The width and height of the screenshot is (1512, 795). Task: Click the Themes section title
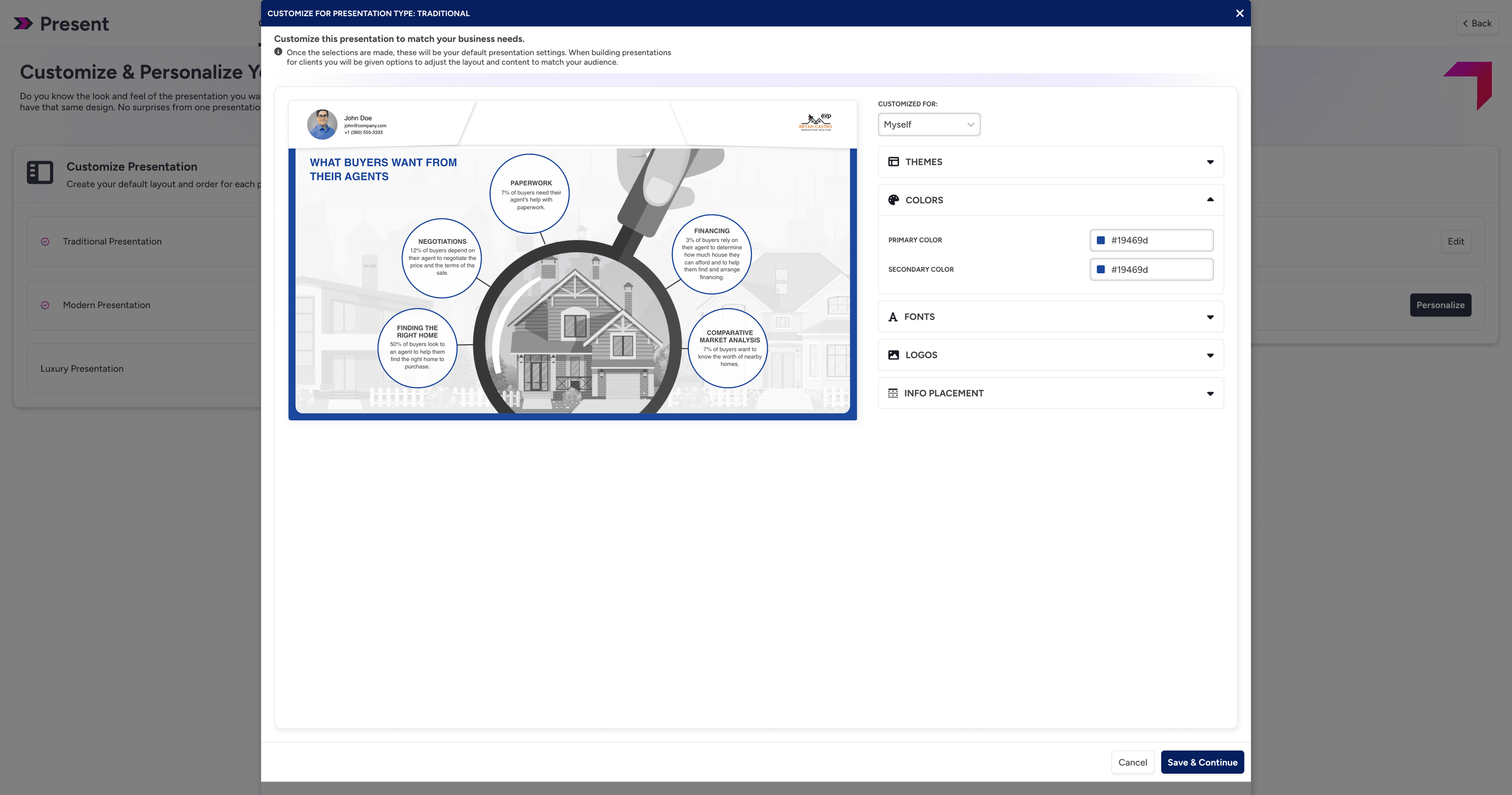(x=923, y=162)
